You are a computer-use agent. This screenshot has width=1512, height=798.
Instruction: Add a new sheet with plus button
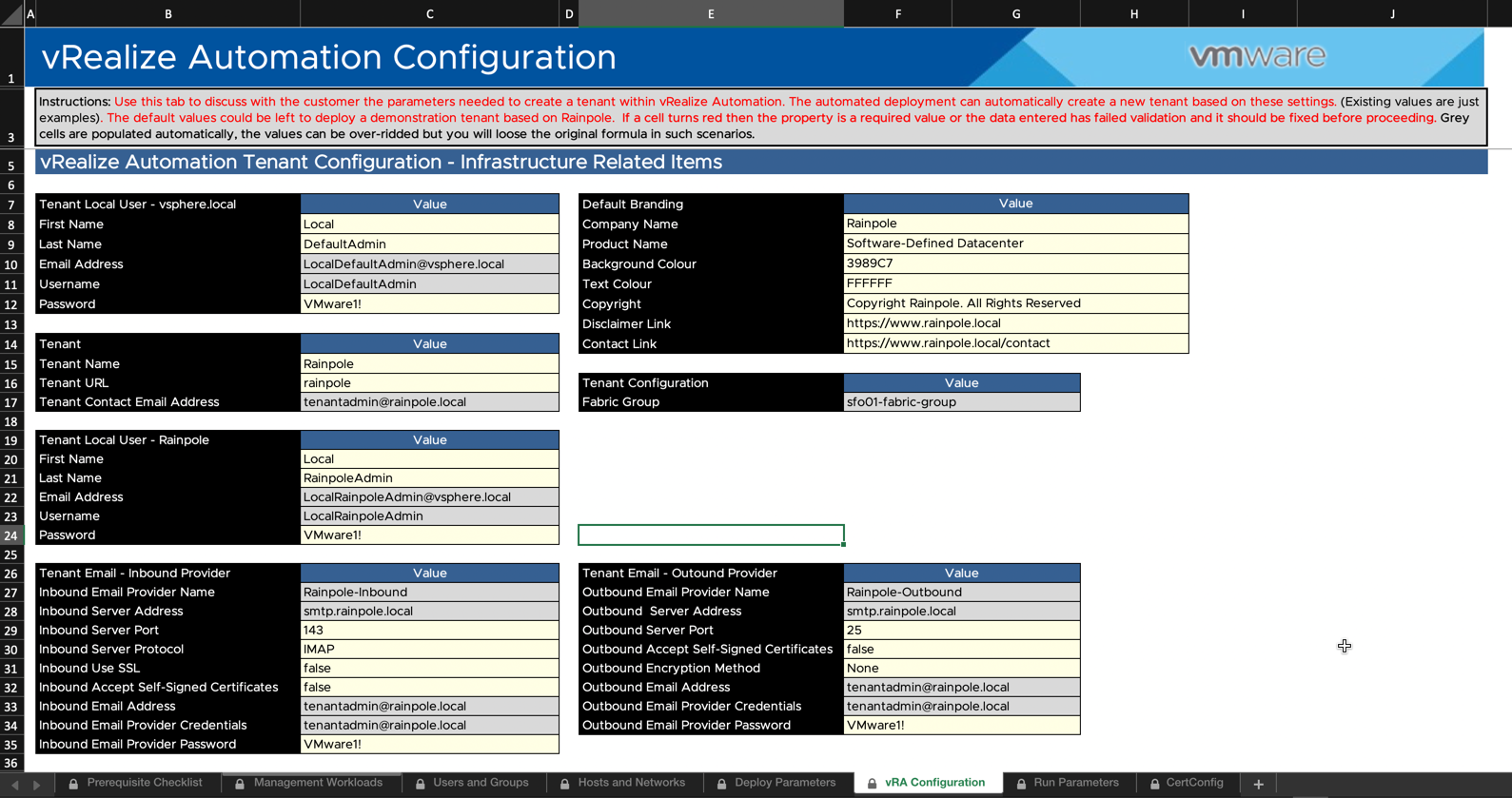1258,784
